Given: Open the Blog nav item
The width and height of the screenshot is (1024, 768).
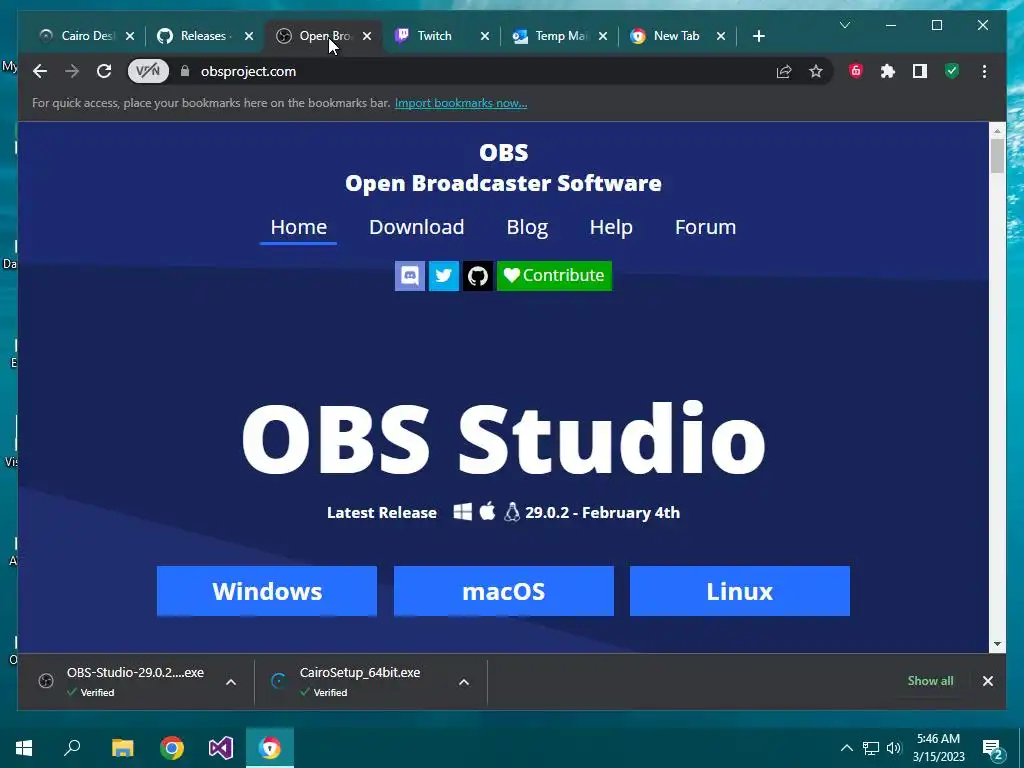Looking at the screenshot, I should 527,227.
